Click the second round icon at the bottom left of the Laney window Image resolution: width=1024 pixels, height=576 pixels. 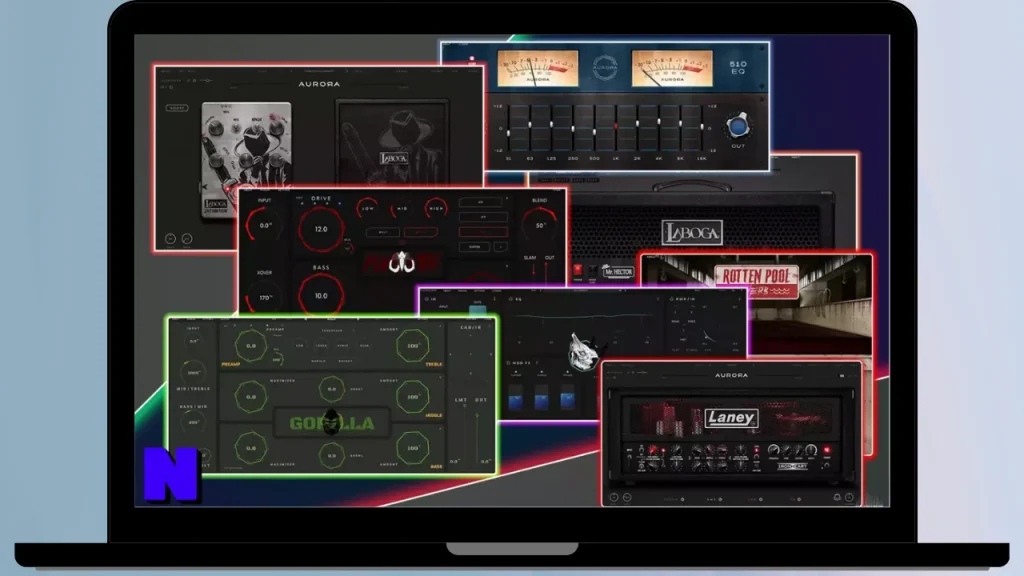pyautogui.click(x=627, y=498)
